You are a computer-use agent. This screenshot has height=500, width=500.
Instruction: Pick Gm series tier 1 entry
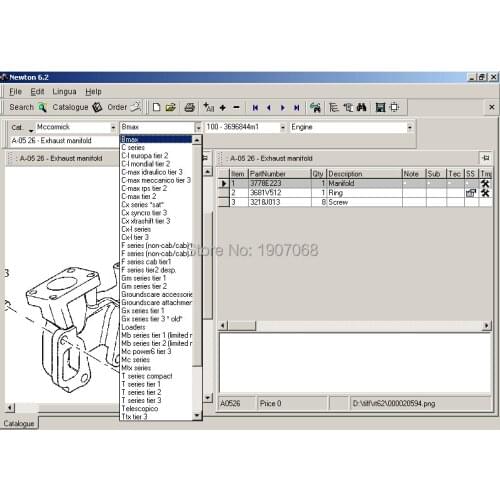156,278
